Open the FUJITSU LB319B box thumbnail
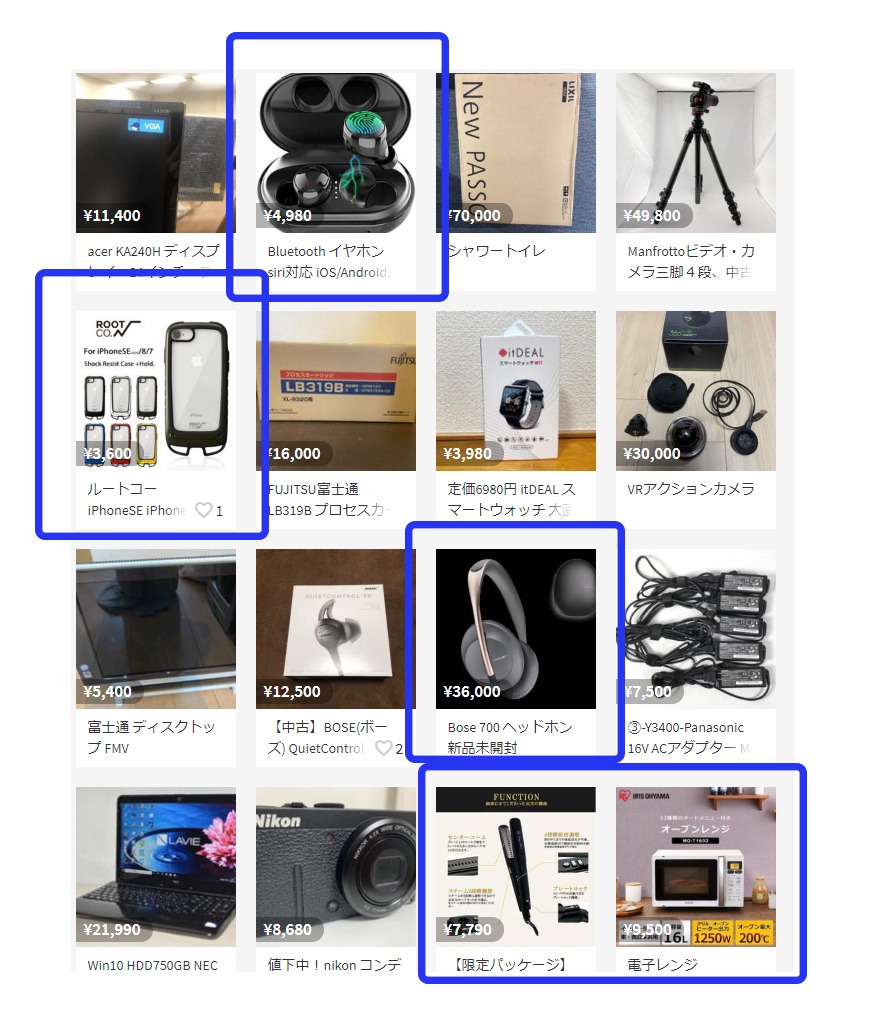Image resolution: width=873 pixels, height=1016 pixels. pos(336,391)
